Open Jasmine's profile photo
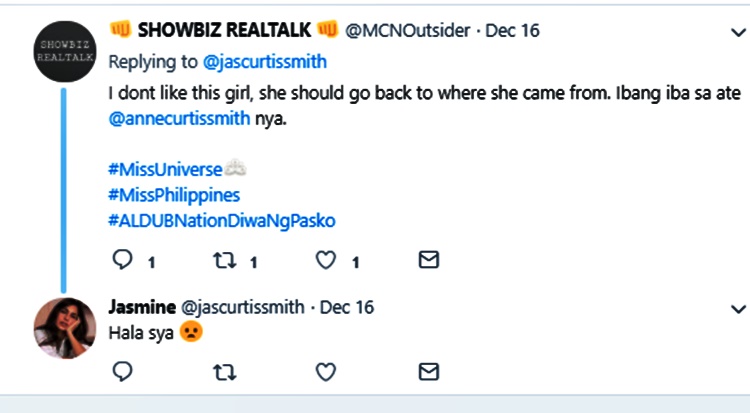Image resolution: width=750 pixels, height=413 pixels. click(x=65, y=328)
